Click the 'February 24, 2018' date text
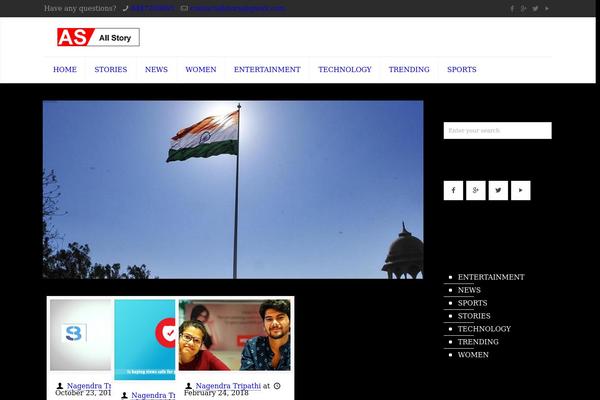 (x=216, y=393)
